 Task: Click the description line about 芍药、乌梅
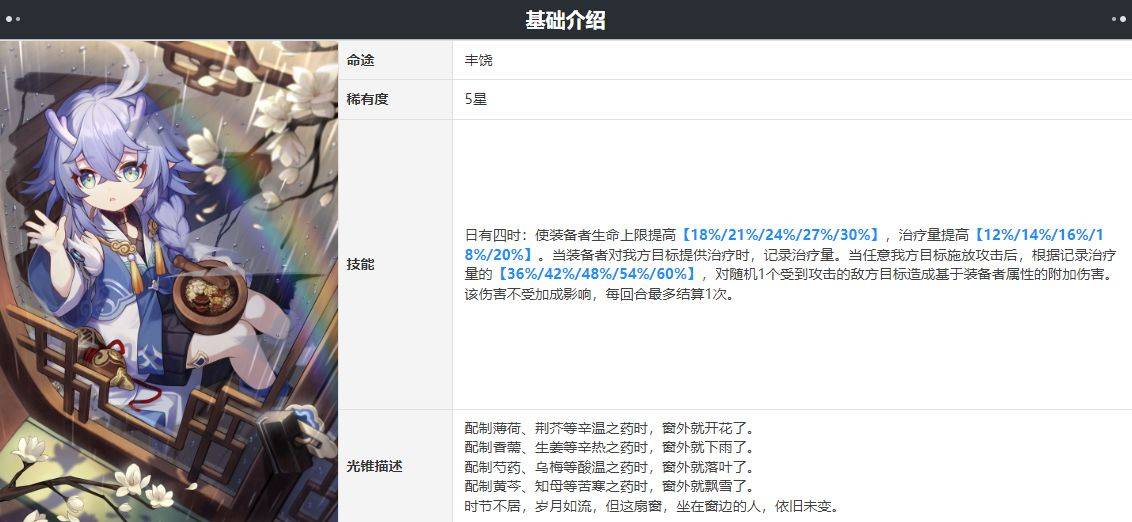point(609,468)
